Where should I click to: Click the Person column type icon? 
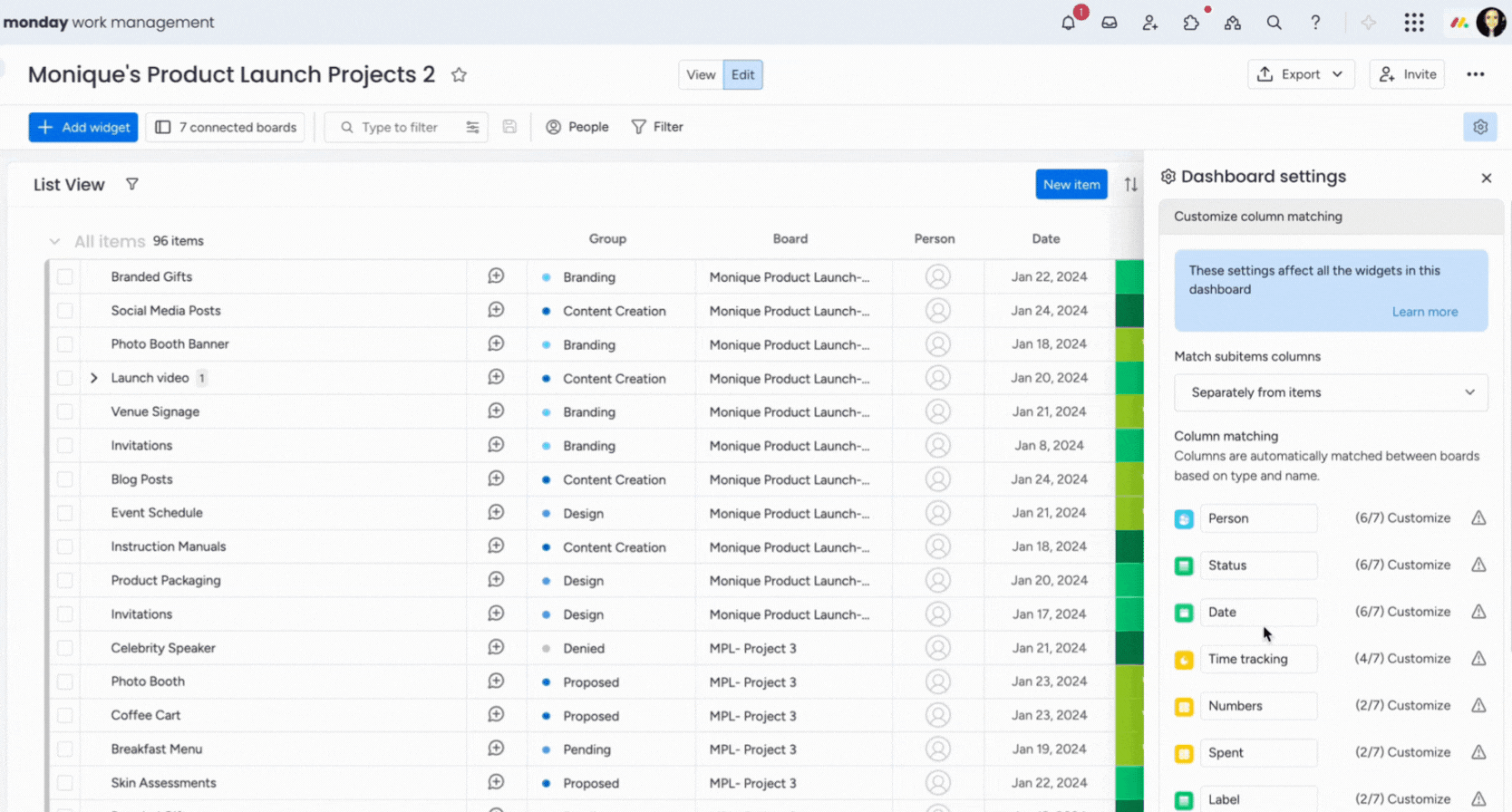(1184, 519)
